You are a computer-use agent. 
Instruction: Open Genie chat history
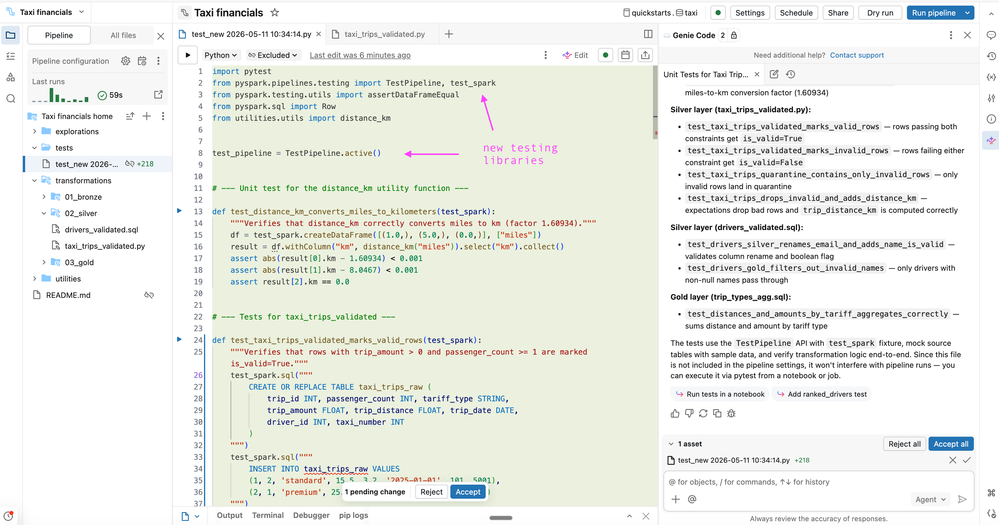[x=791, y=75]
